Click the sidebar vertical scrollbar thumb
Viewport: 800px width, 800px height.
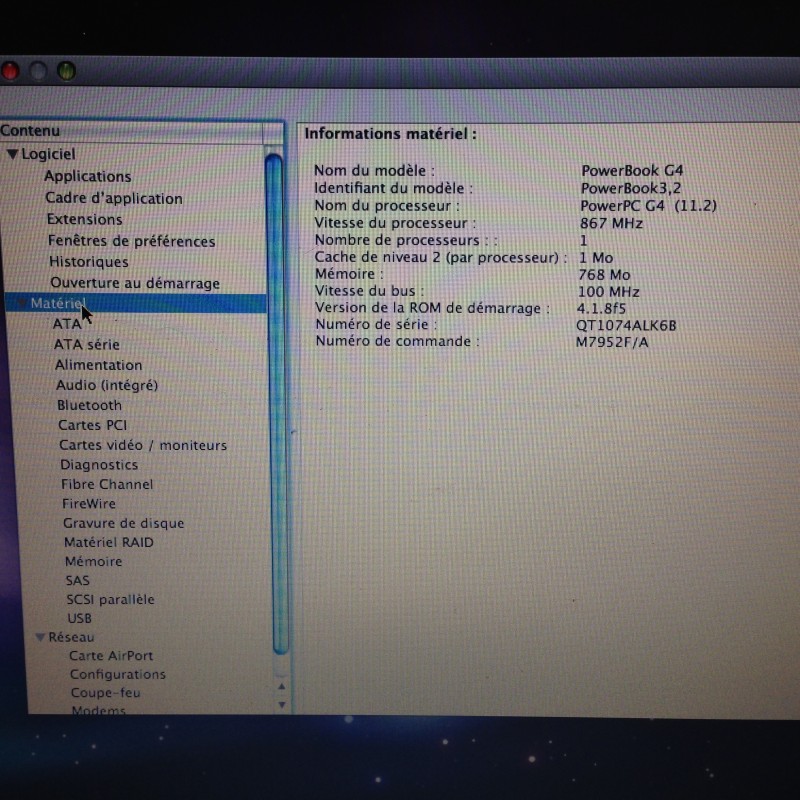point(277,403)
